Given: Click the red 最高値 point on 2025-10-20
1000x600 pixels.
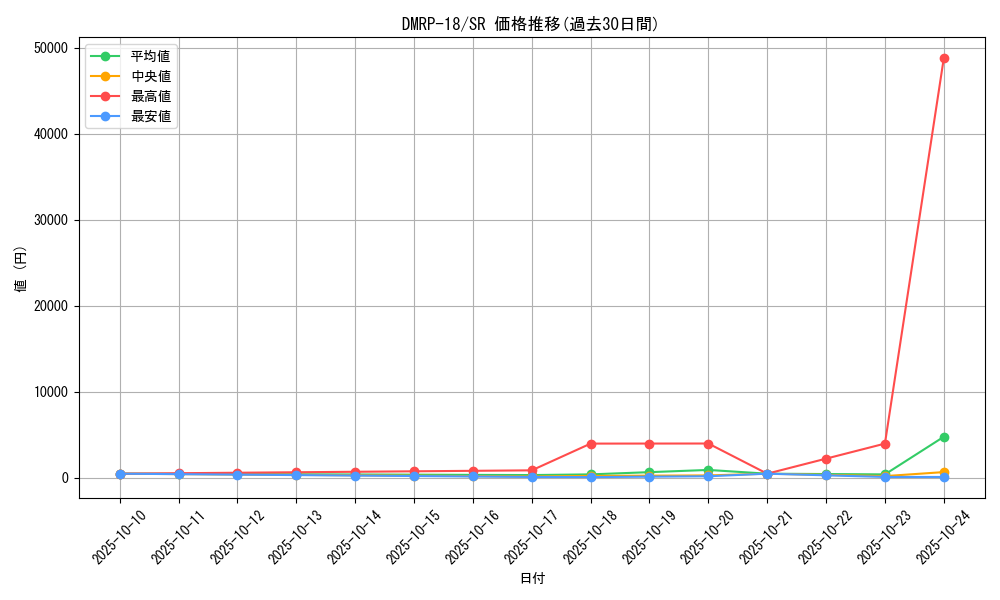Looking at the screenshot, I should tap(708, 444).
